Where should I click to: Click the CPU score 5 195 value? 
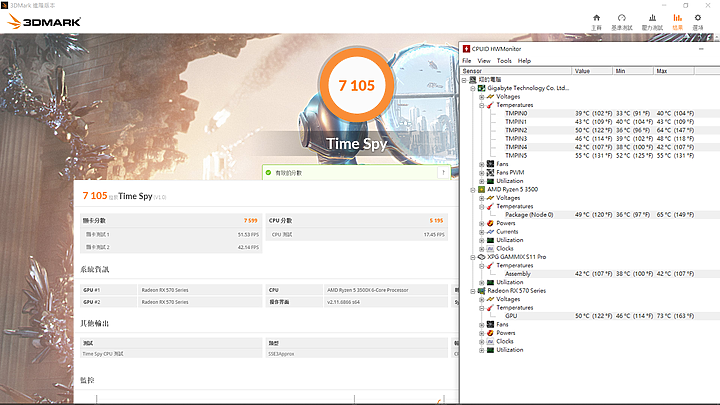click(x=436, y=221)
